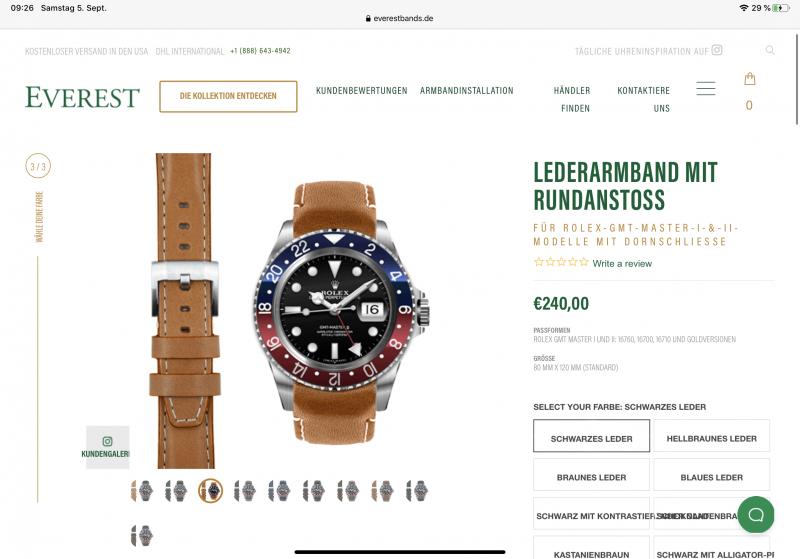The image size is (800, 559).
Task: Open Kundenbewertungen menu item
Action: [361, 91]
